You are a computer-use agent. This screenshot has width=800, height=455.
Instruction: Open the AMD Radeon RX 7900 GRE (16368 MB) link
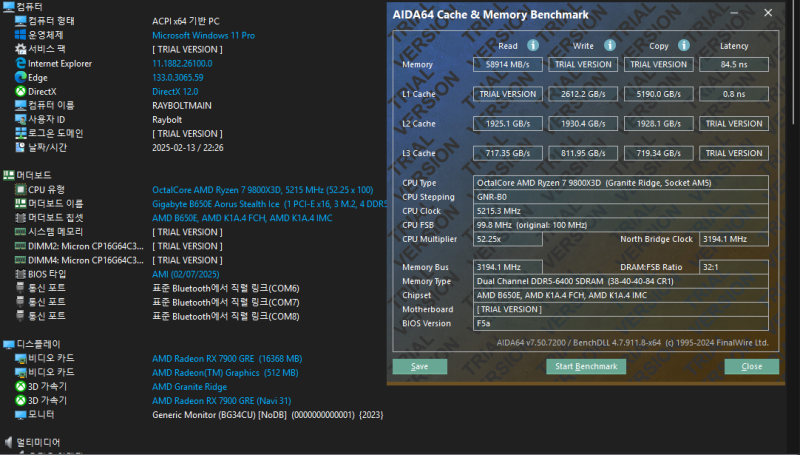tap(227, 359)
